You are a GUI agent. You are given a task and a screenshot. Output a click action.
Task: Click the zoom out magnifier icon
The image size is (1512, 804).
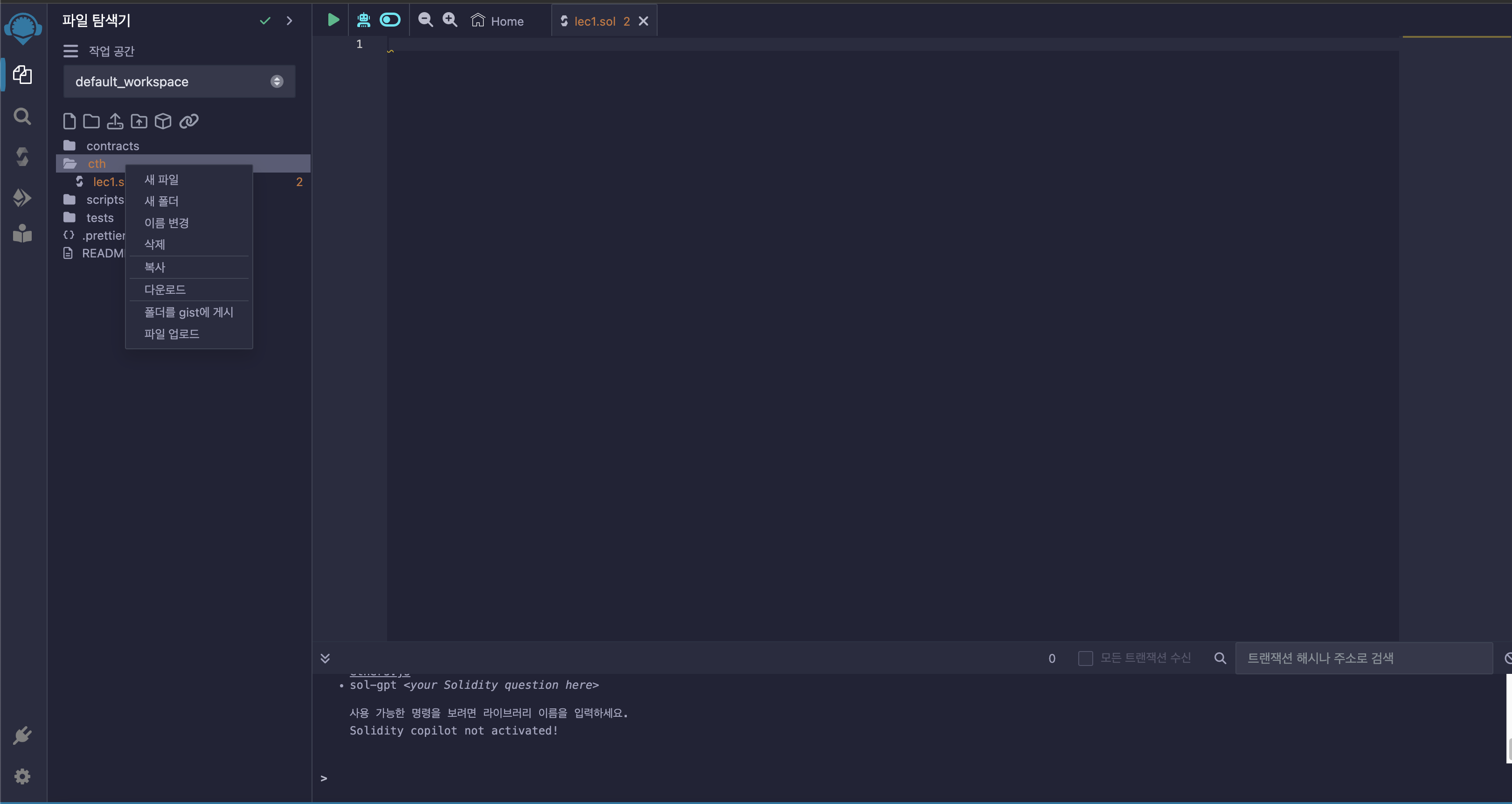coord(425,21)
